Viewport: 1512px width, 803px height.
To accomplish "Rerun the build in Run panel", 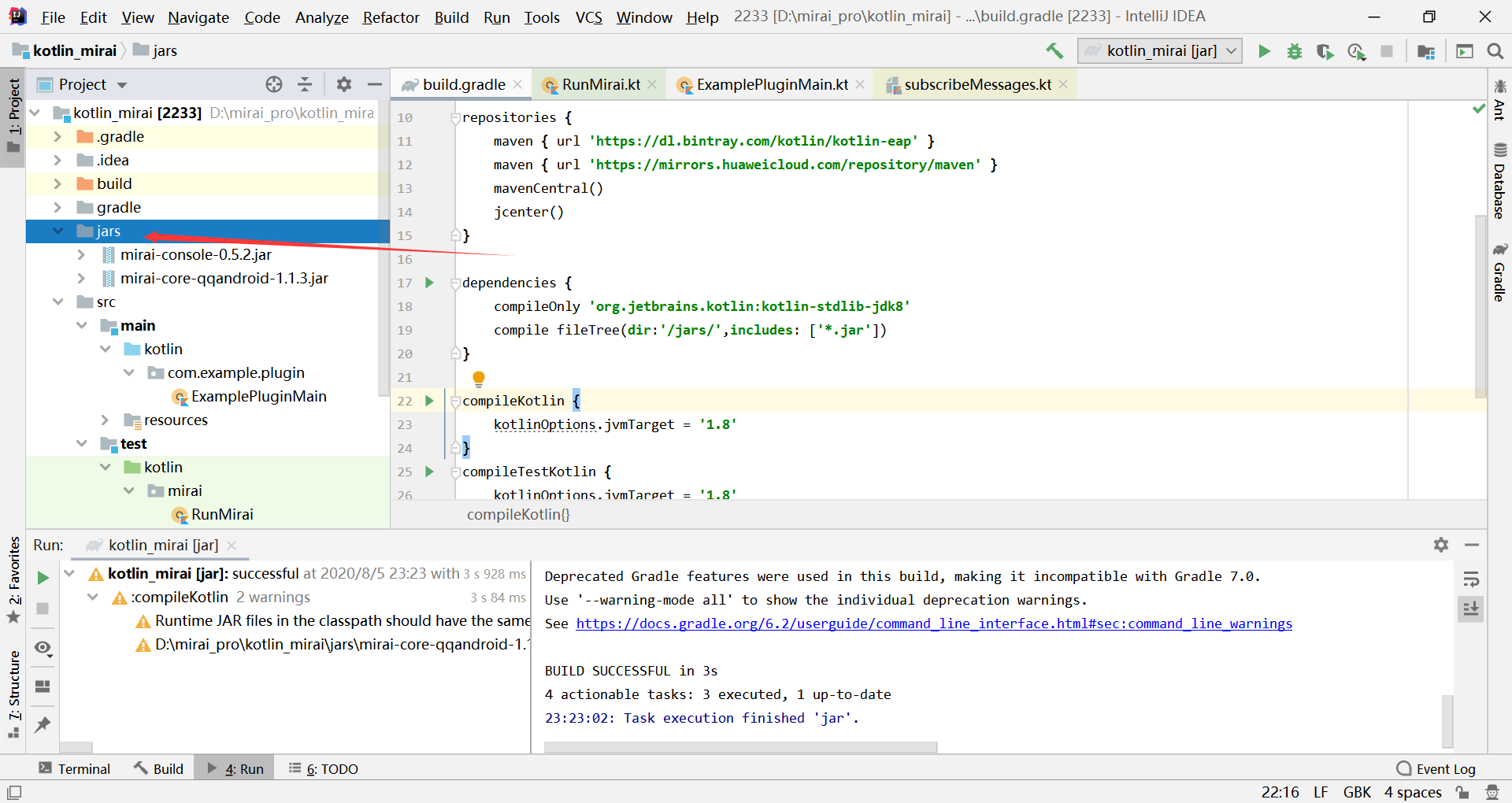I will [x=43, y=578].
